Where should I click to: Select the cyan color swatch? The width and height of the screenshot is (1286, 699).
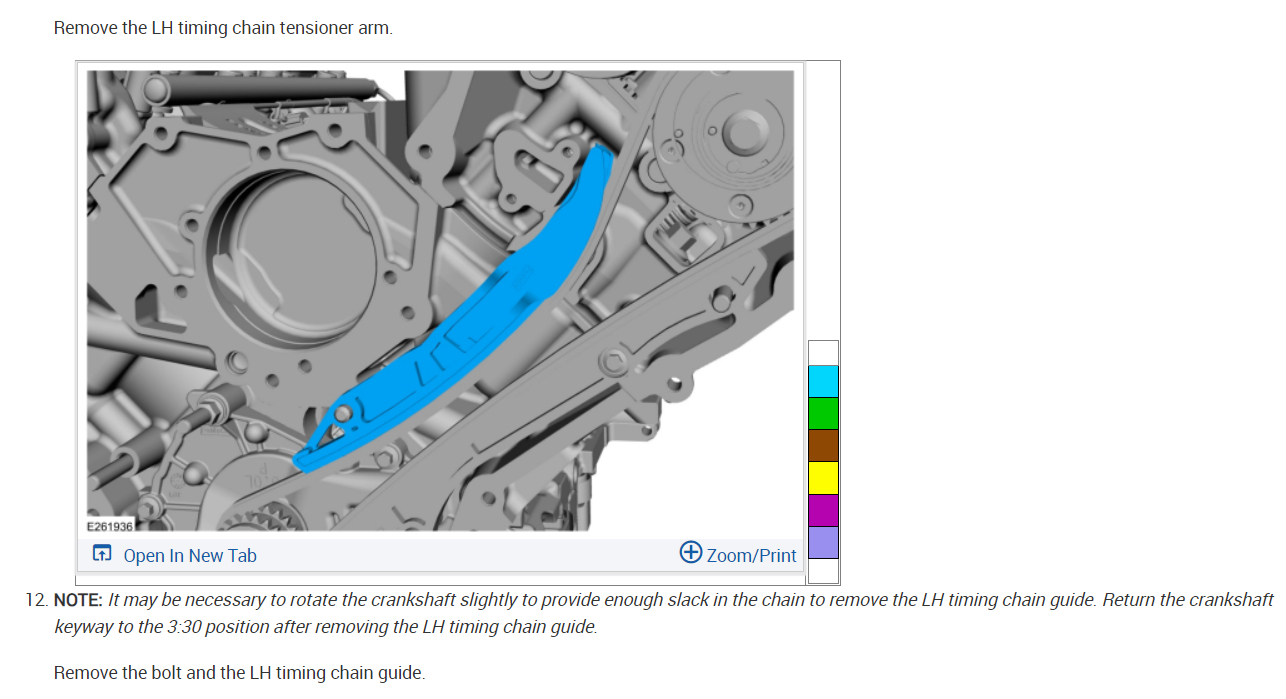tap(823, 381)
